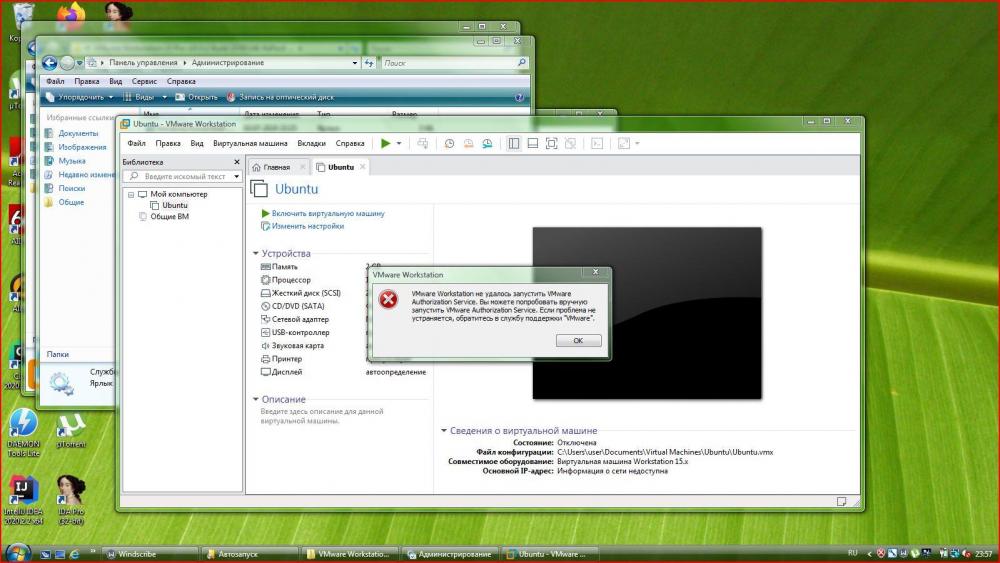Select the CD/DVD (SATA) device
The width and height of the screenshot is (1000, 563).
(x=291, y=306)
